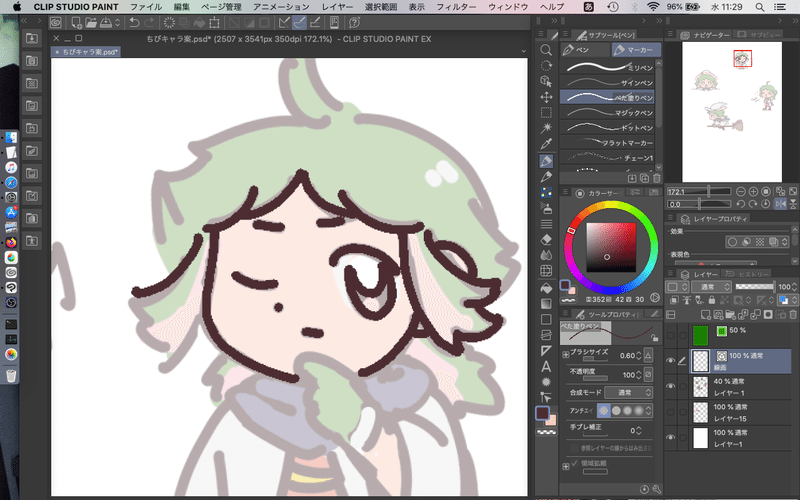Adjust layer opacity stepper at 100
This screenshot has width=800, height=500.
[x=794, y=287]
